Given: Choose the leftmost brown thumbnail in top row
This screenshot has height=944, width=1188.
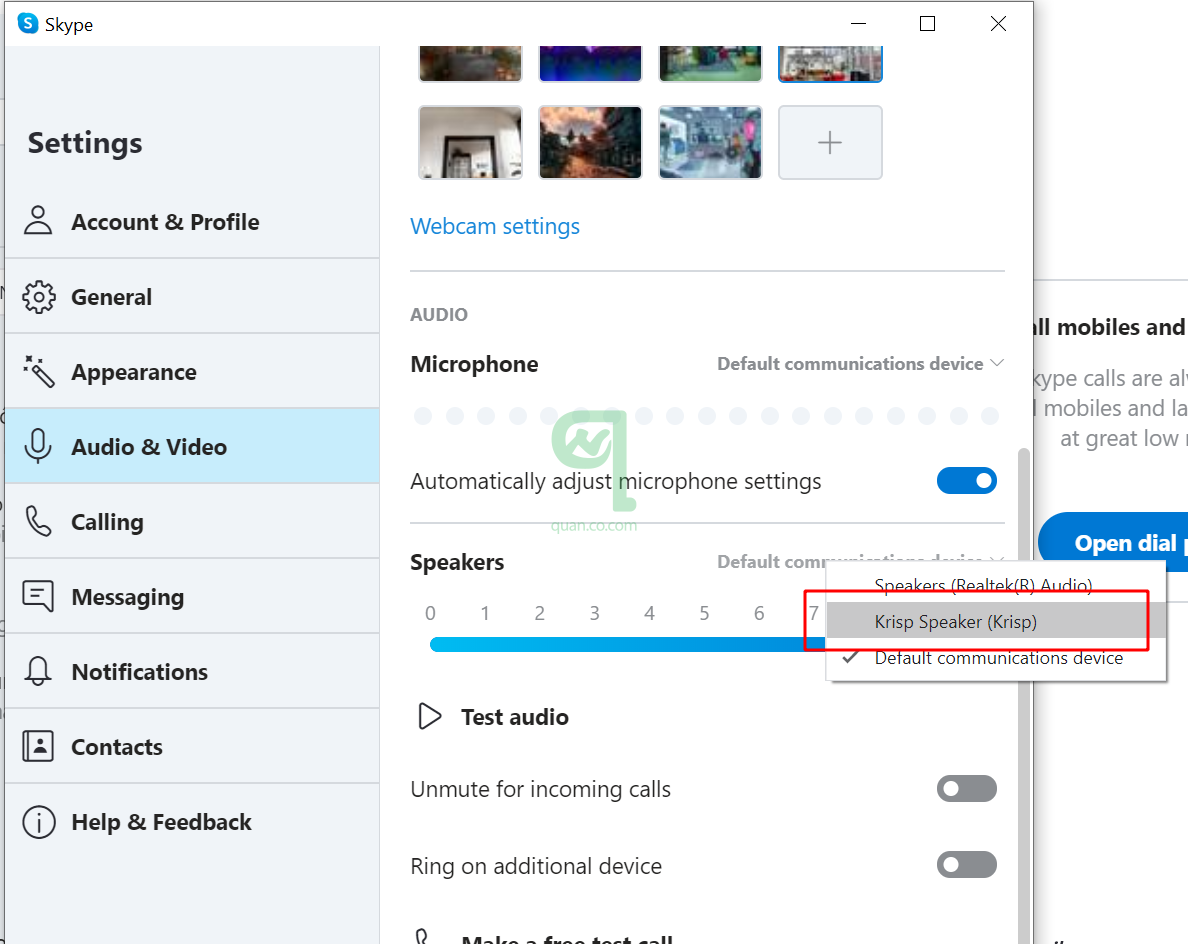Looking at the screenshot, I should pos(471,63).
